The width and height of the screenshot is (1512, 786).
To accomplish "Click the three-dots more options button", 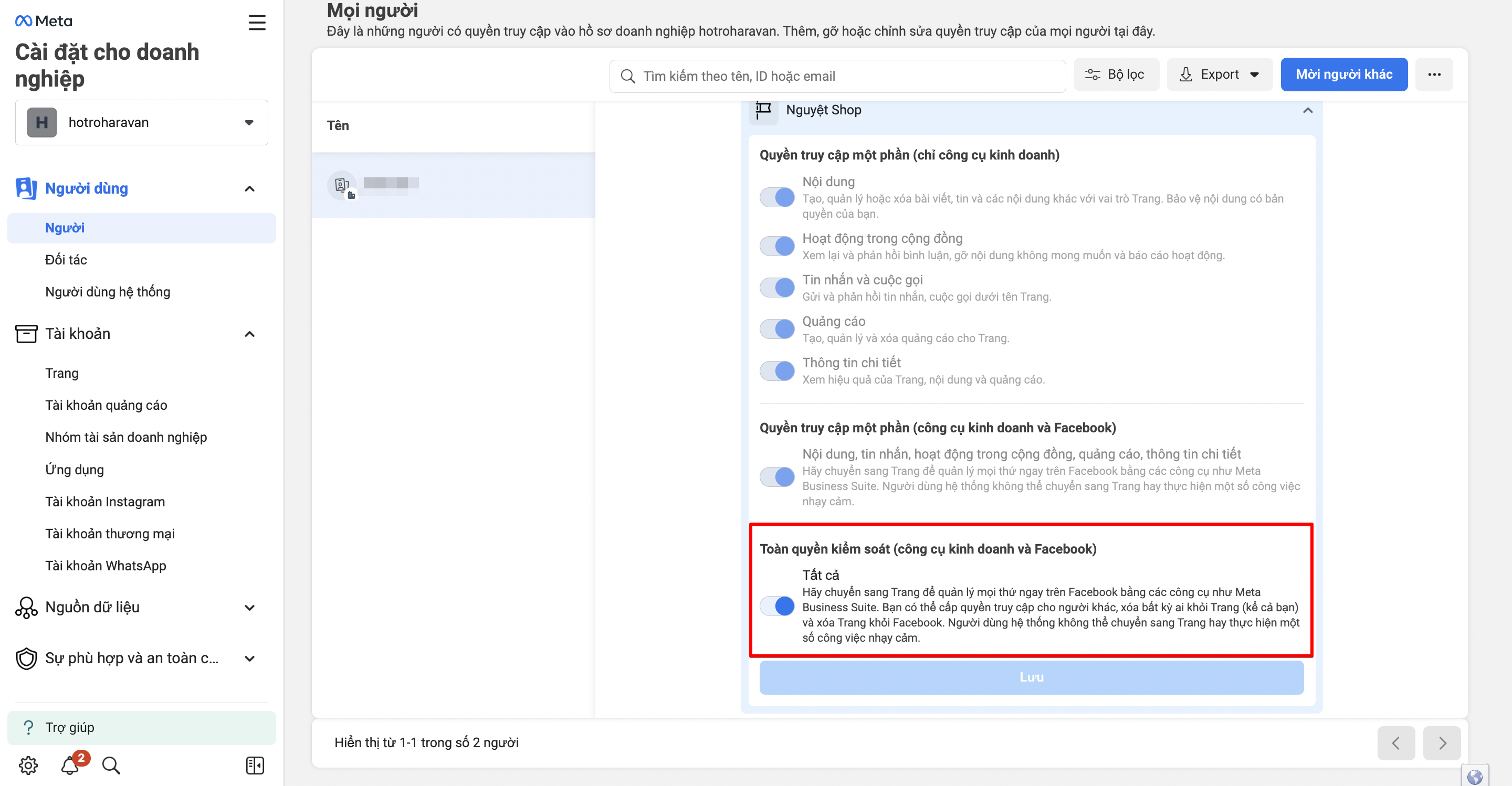I will pos(1434,75).
